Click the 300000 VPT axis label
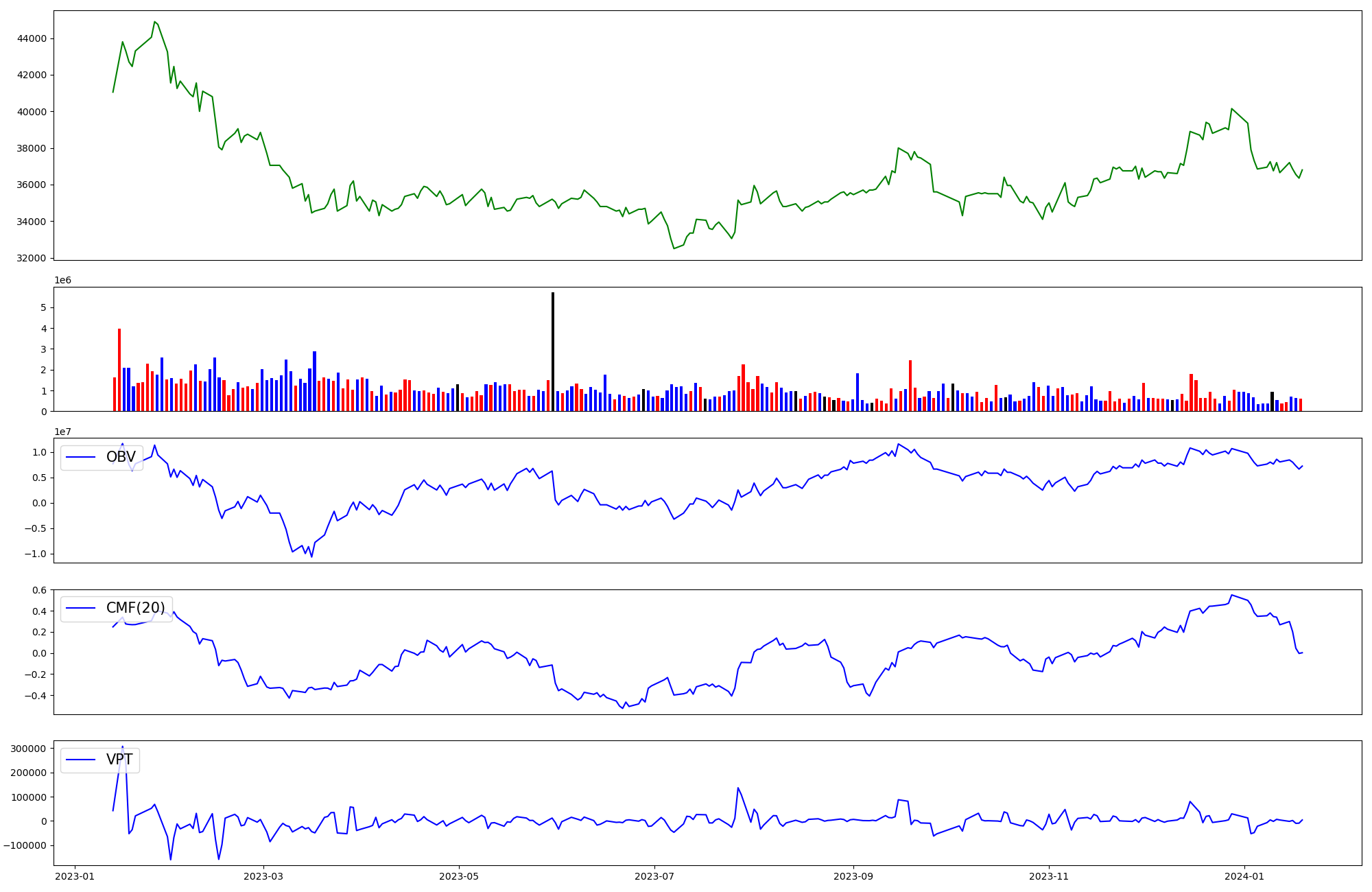Image resolution: width=1372 pixels, height=892 pixels. (x=29, y=749)
